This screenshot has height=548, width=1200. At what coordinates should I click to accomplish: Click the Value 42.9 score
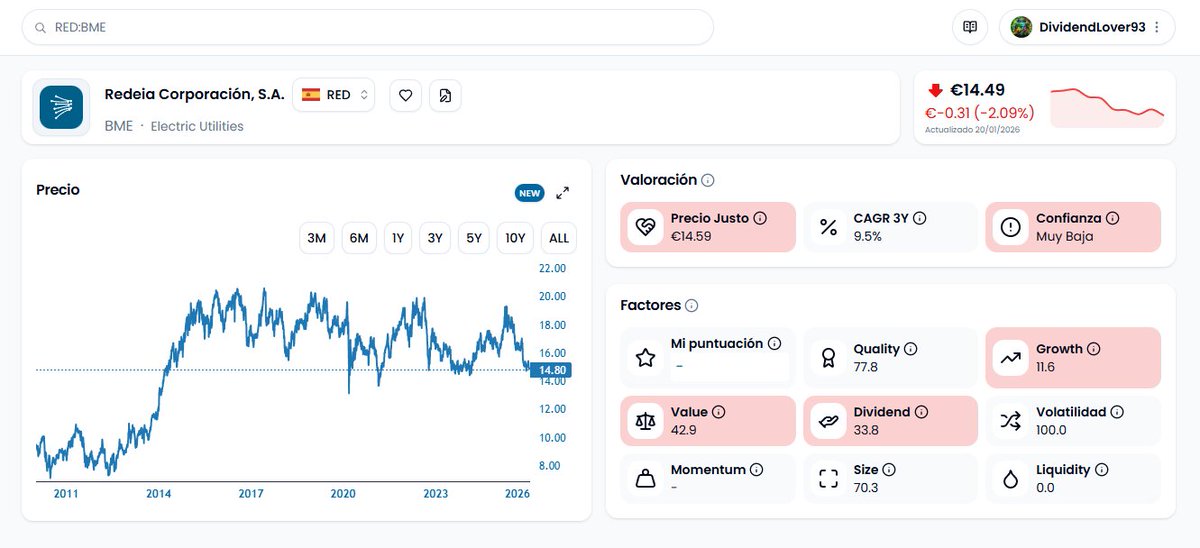pos(684,430)
